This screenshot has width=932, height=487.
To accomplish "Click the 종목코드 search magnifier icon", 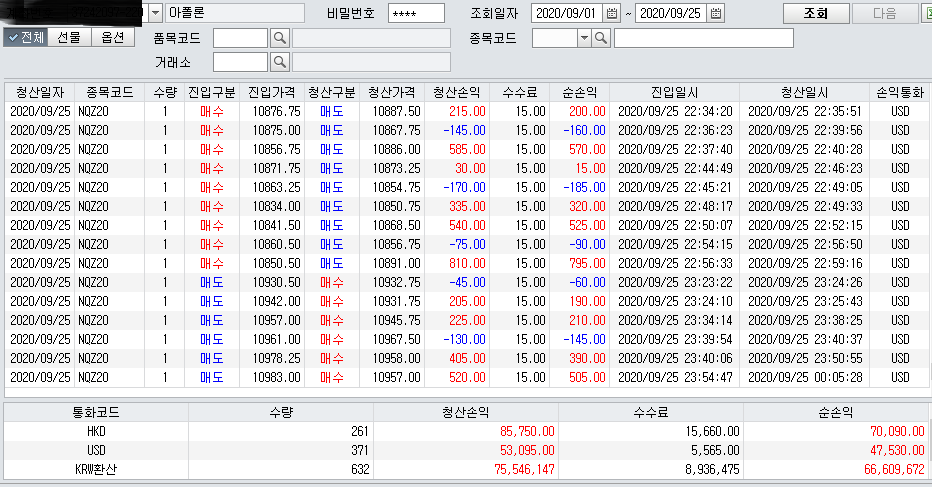I will pos(602,38).
